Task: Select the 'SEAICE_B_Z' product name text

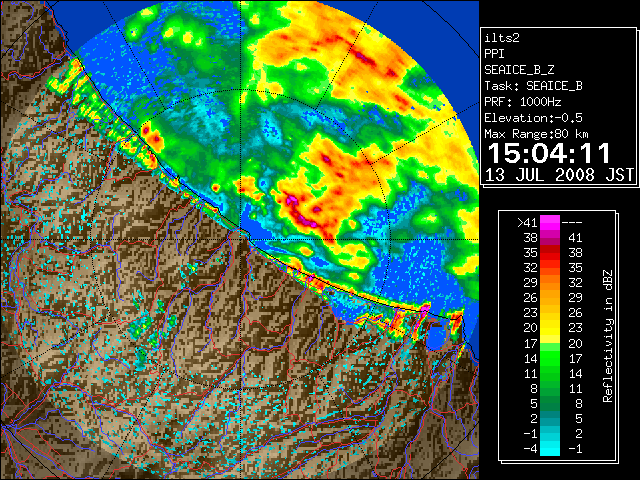Action: pos(519,70)
